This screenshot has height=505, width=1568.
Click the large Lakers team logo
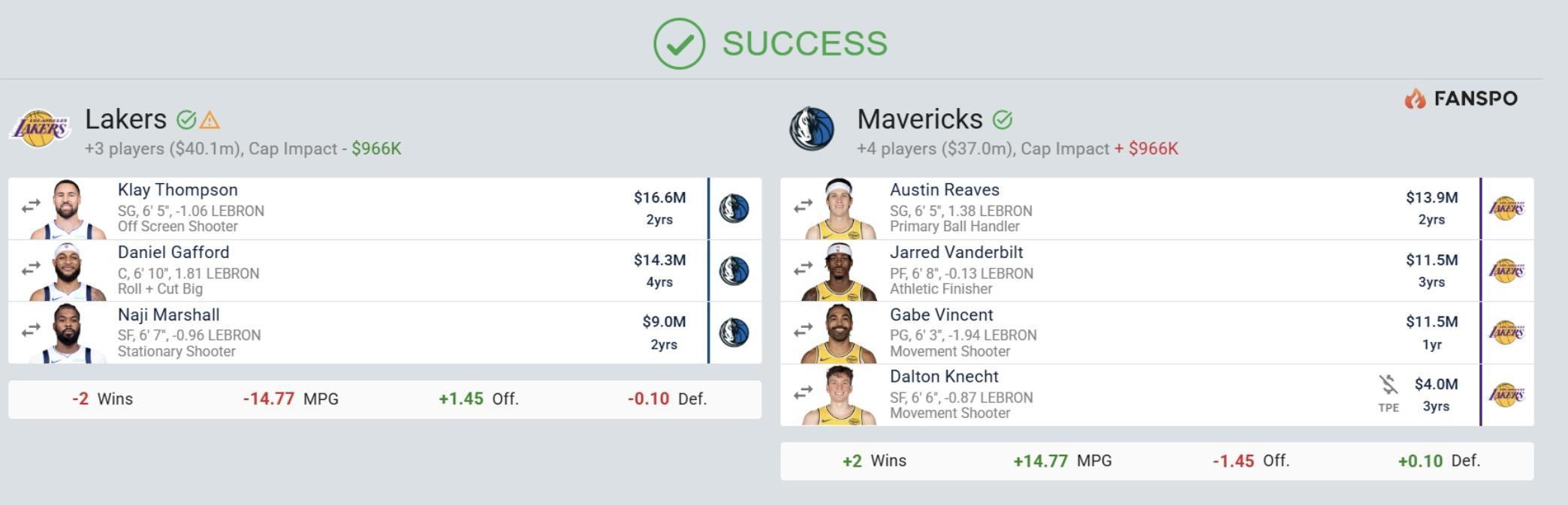pyautogui.click(x=39, y=129)
